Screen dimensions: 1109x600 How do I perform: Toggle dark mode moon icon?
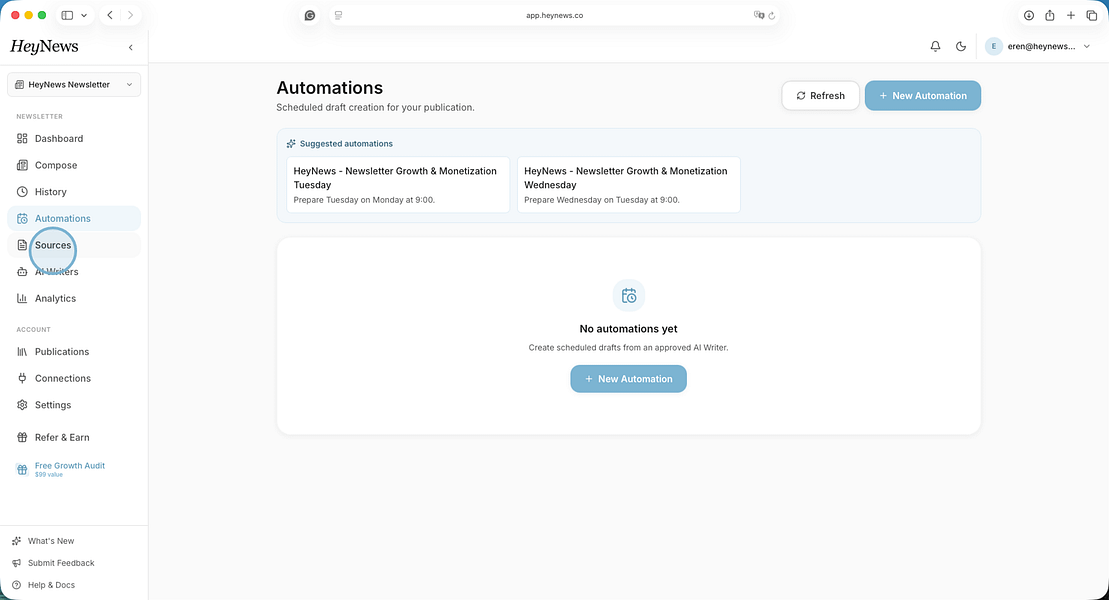(960, 46)
